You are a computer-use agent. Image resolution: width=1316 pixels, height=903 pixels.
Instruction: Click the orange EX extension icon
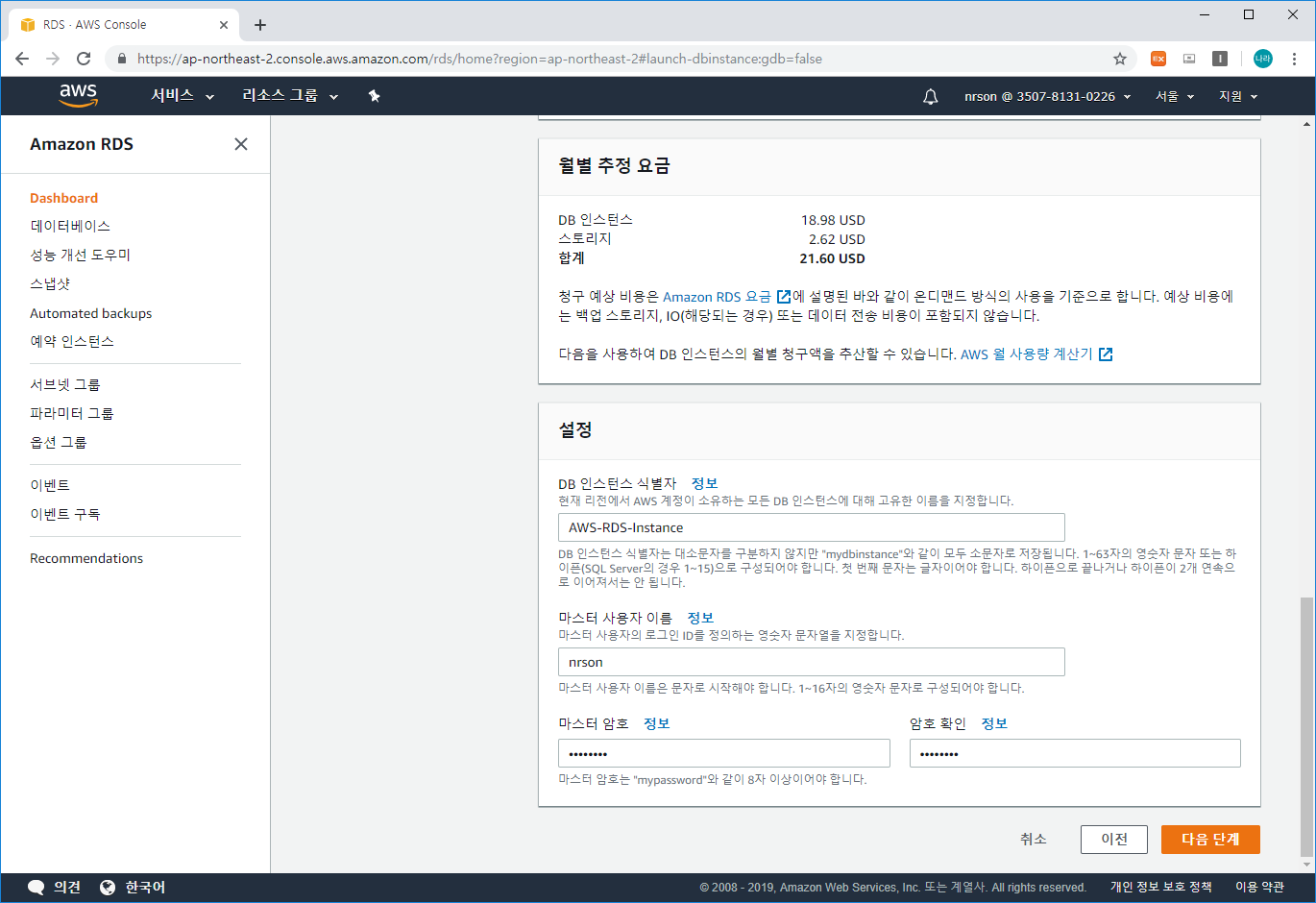(x=1158, y=59)
